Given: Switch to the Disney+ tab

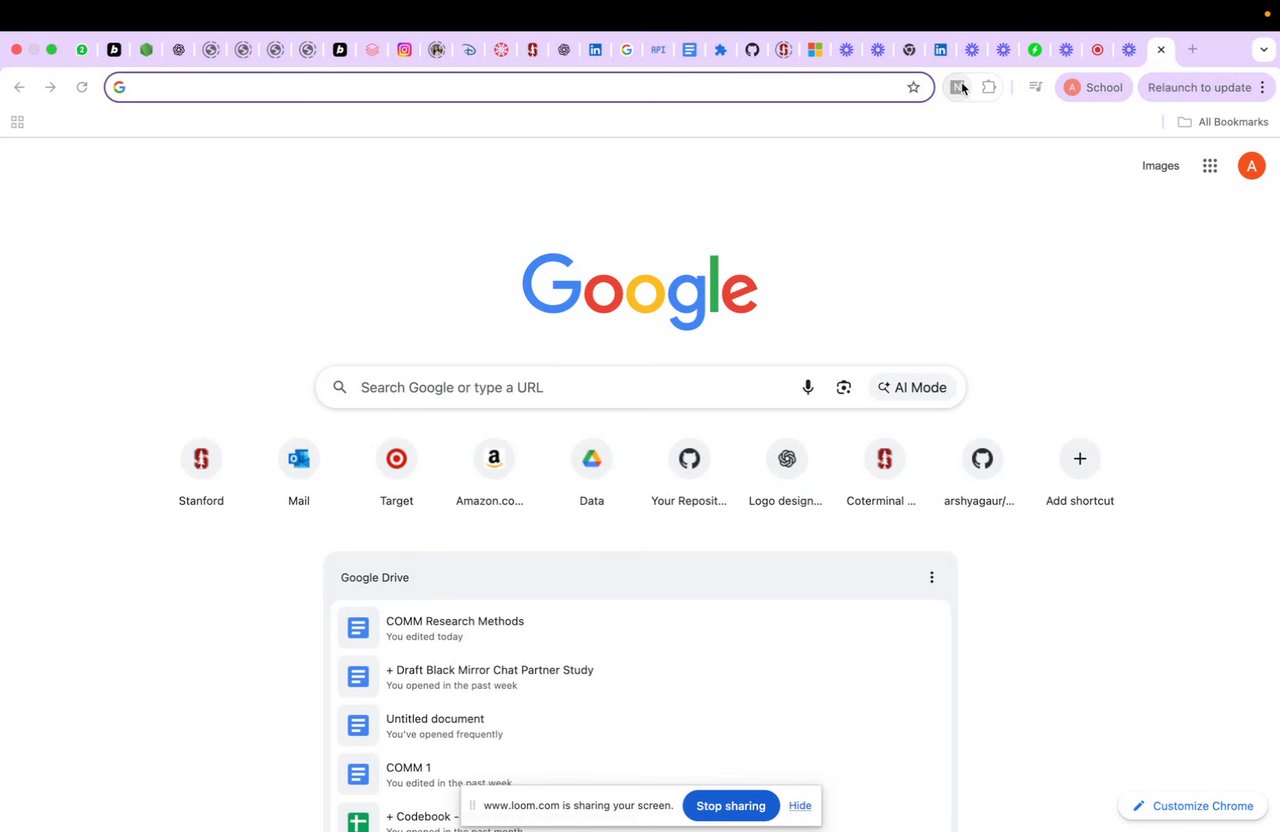Looking at the screenshot, I should point(469,49).
